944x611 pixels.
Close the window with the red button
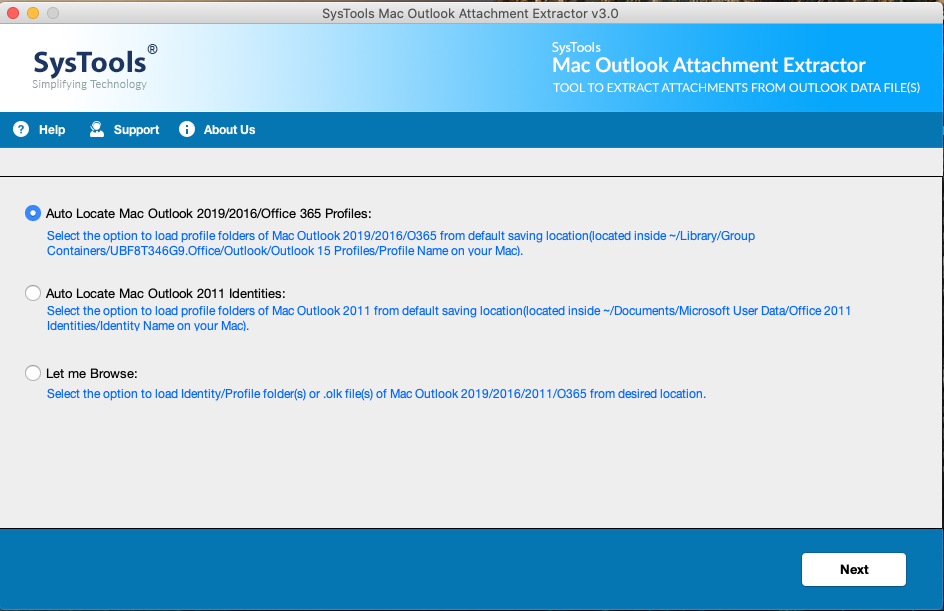pos(13,14)
